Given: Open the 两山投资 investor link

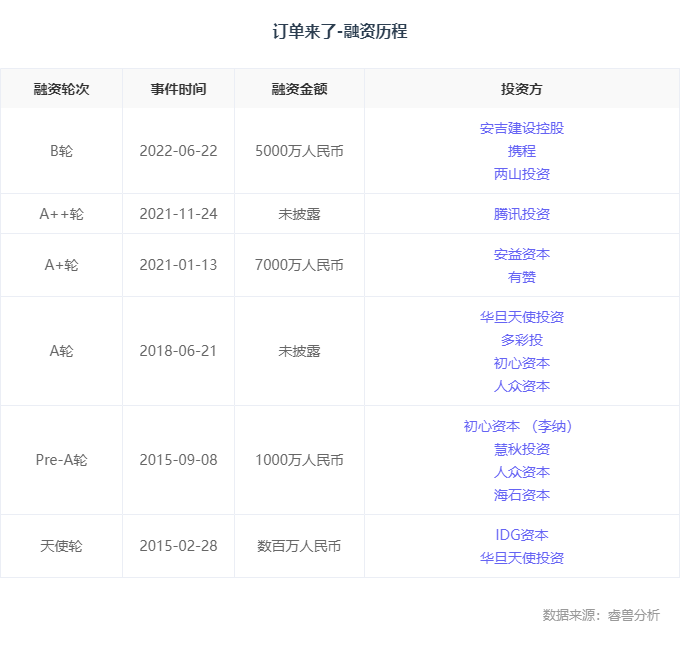Looking at the screenshot, I should click(x=522, y=174).
